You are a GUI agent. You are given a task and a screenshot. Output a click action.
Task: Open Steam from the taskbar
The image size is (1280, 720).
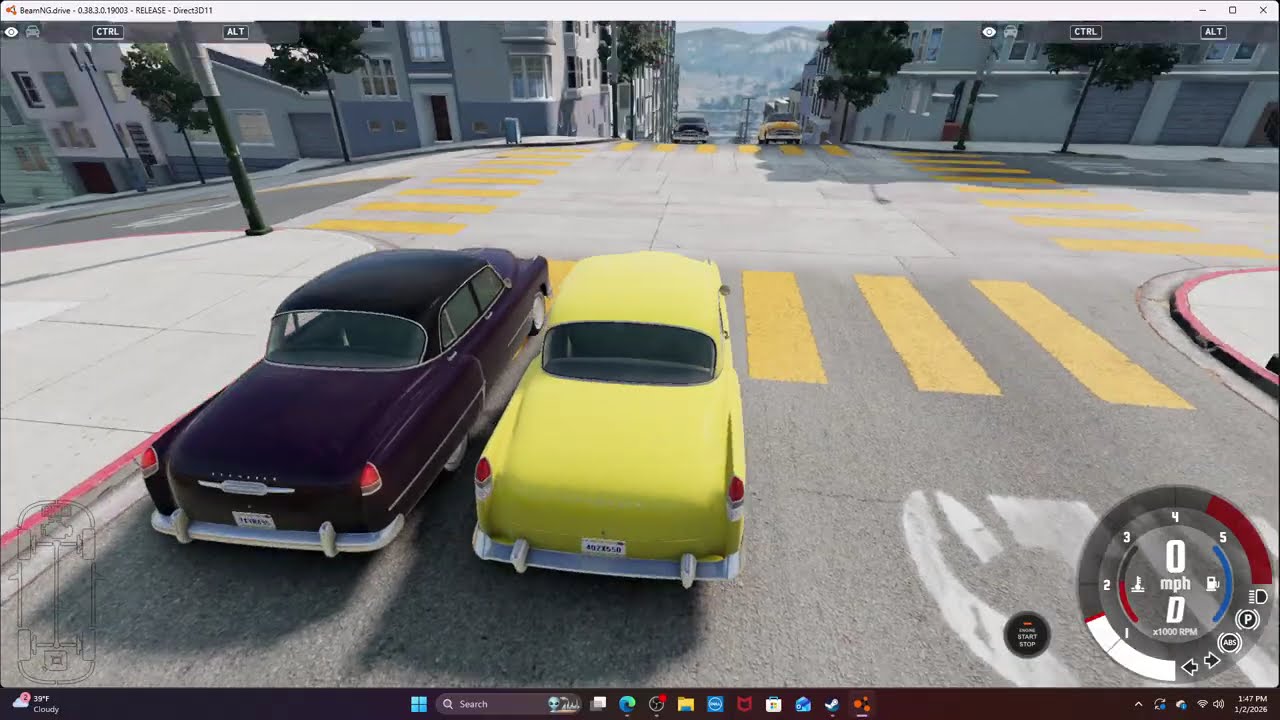(x=832, y=704)
